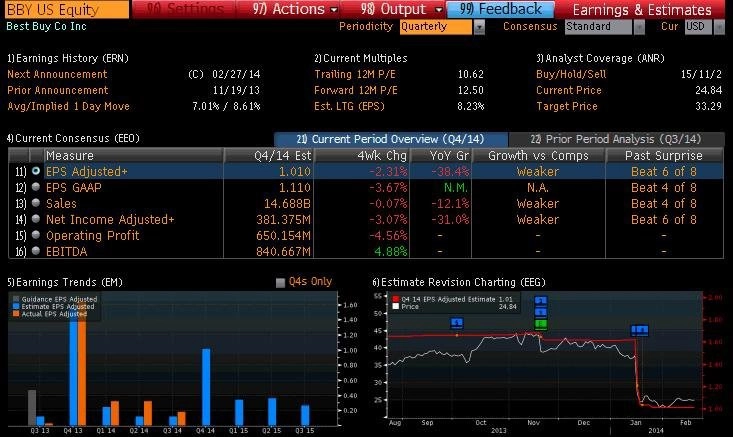Click the Buy/Hold/Sell value 15/11/2
The width and height of the screenshot is (733, 437).
[701, 74]
